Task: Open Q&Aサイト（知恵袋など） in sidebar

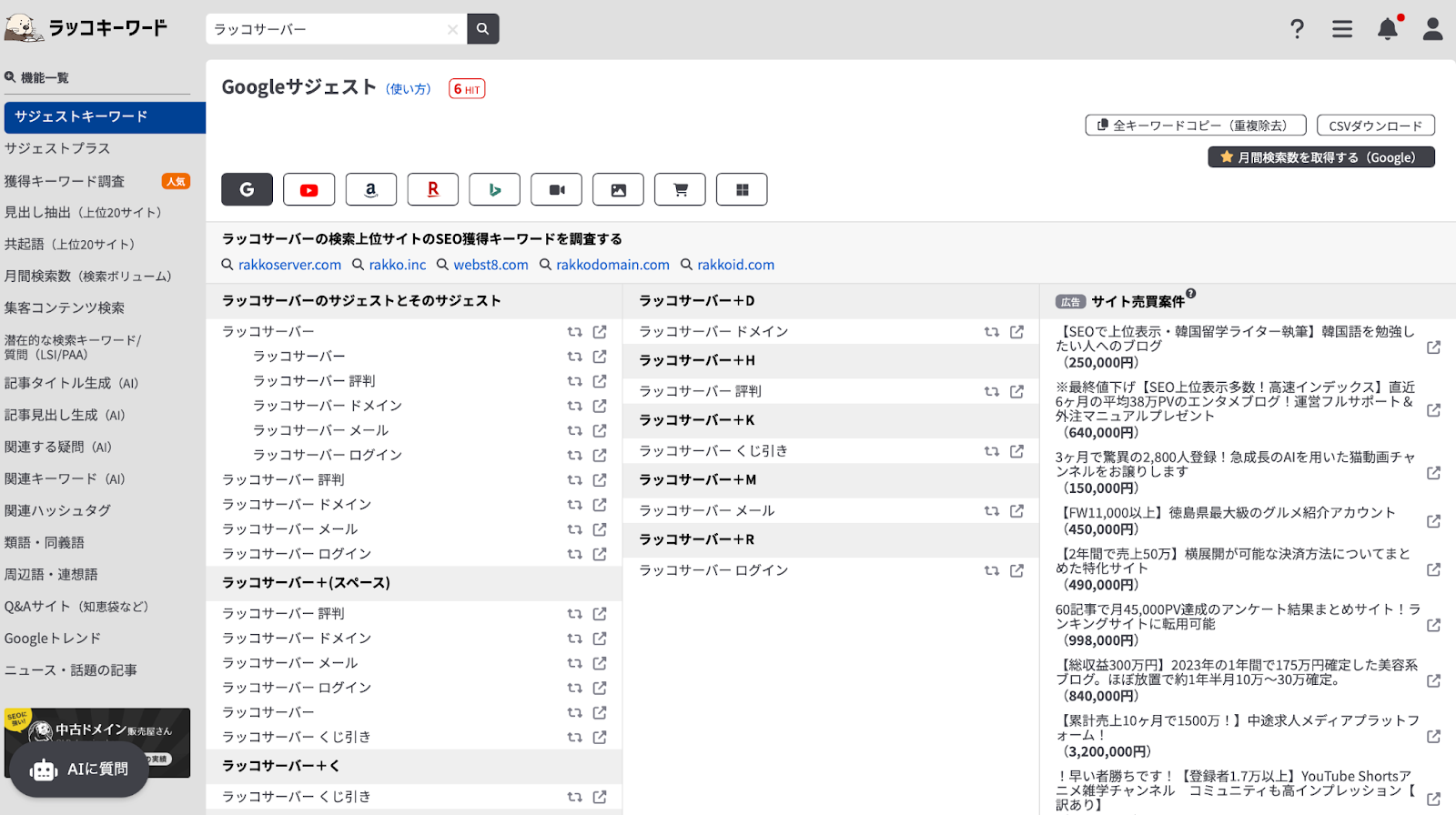Action: (x=76, y=607)
